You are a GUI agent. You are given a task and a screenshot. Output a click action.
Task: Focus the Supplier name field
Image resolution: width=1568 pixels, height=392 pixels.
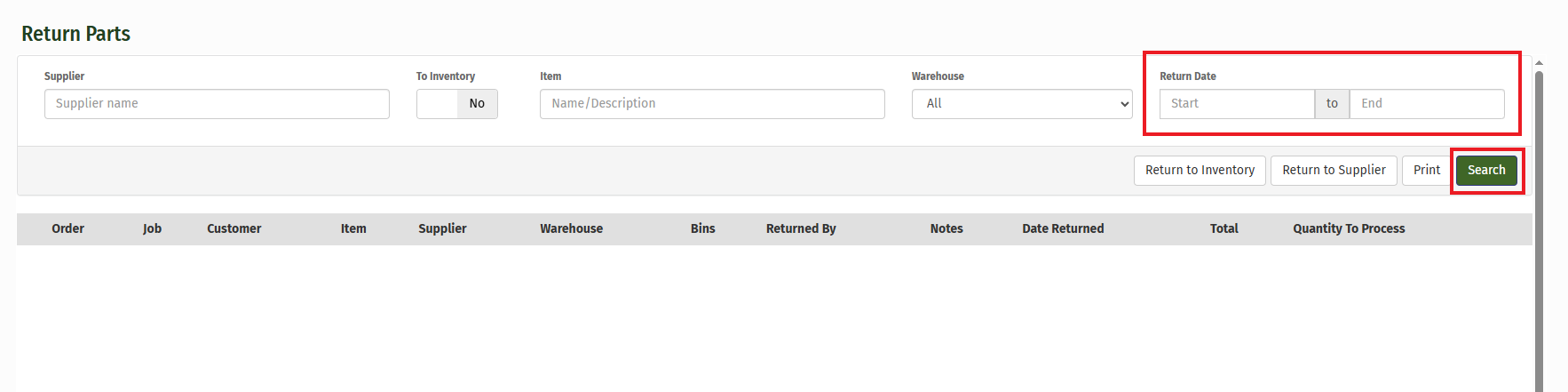[x=217, y=104]
